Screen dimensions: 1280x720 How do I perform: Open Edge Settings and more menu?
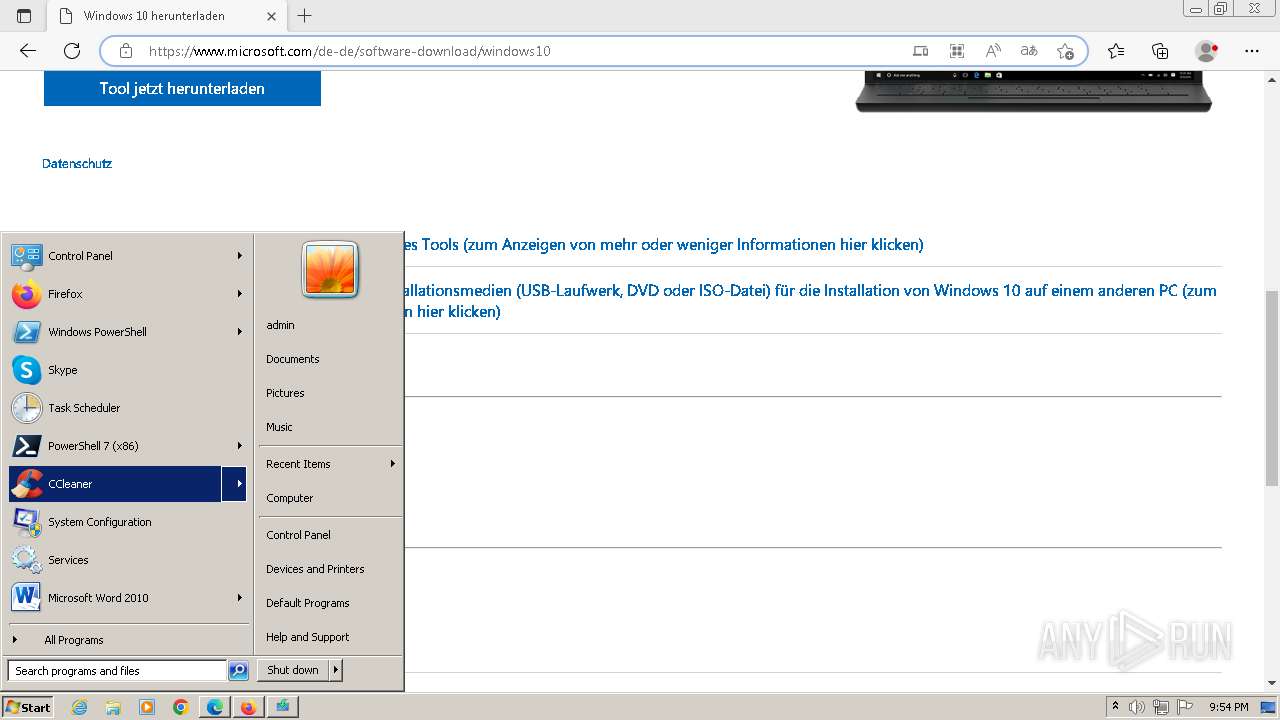tap(1252, 51)
